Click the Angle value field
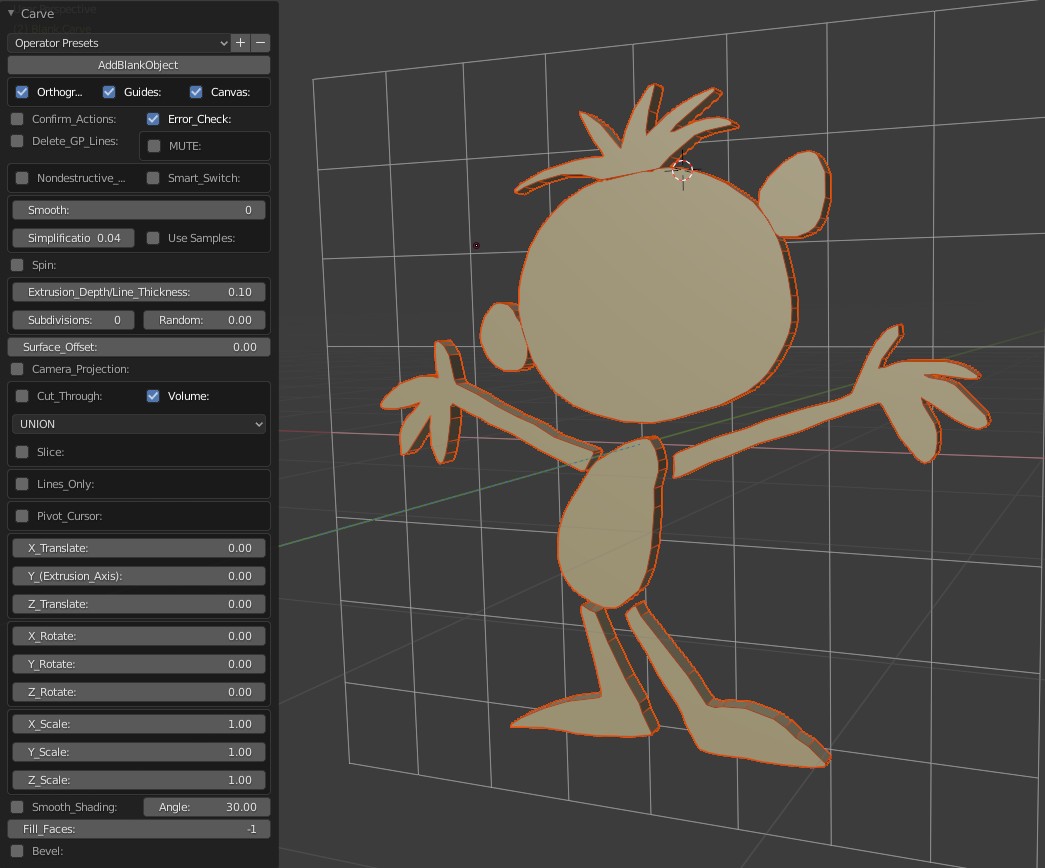Image resolution: width=1045 pixels, height=868 pixels. 207,807
